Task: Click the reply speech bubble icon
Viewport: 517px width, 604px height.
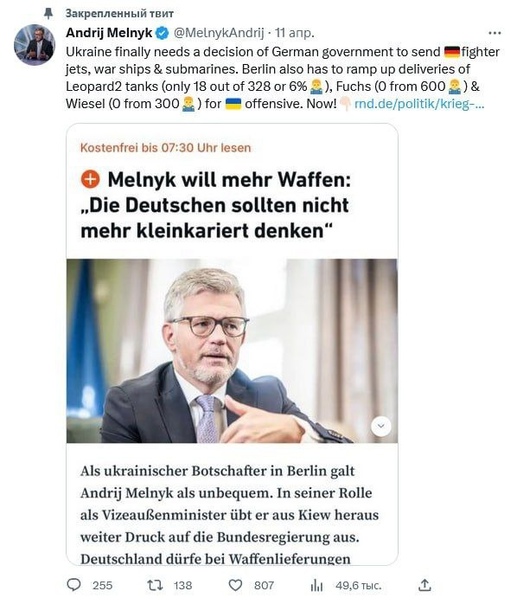Action: [x=74, y=585]
